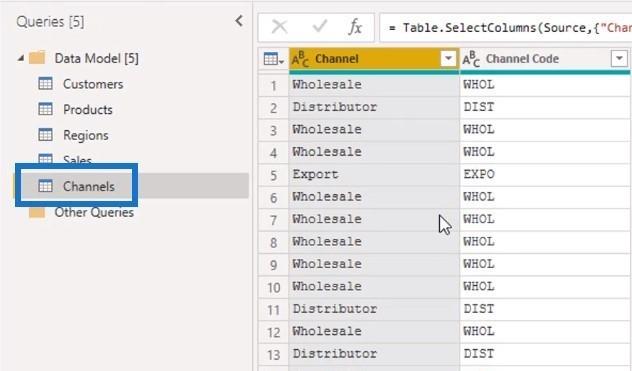Collapse the Data Model group triangle
This screenshot has height=371, width=632.
[x=21, y=59]
